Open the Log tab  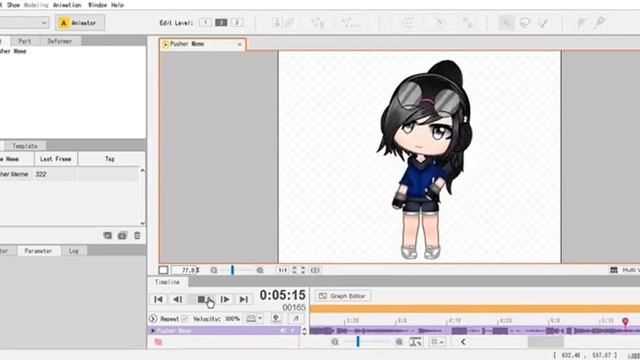click(74, 251)
